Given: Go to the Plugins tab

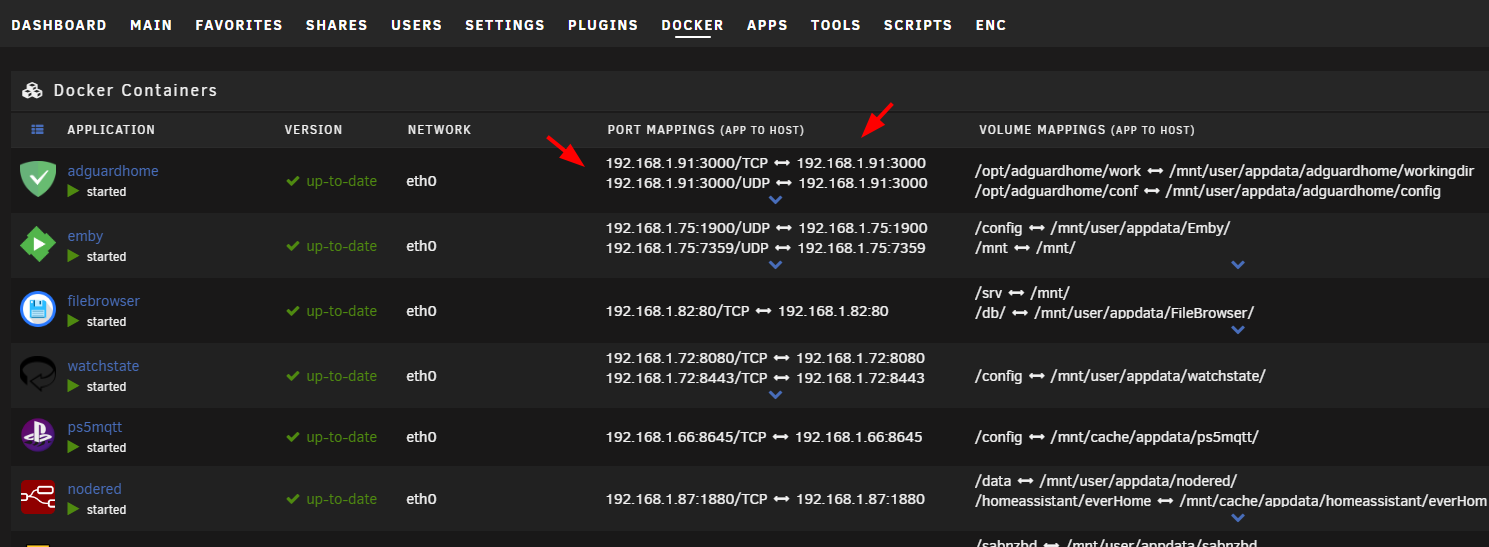Looking at the screenshot, I should click(603, 25).
